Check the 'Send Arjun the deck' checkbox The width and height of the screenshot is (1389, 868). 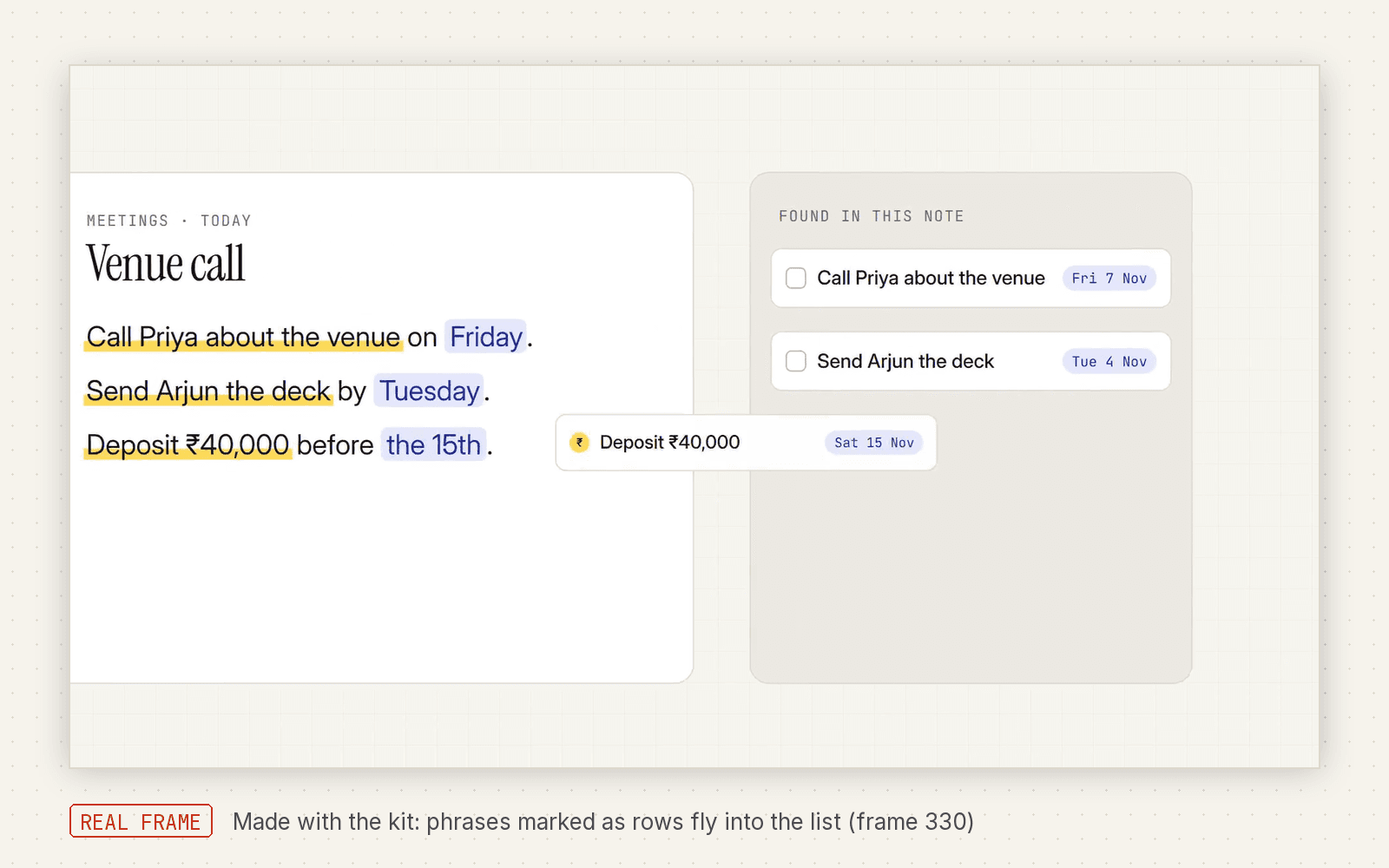click(x=796, y=361)
